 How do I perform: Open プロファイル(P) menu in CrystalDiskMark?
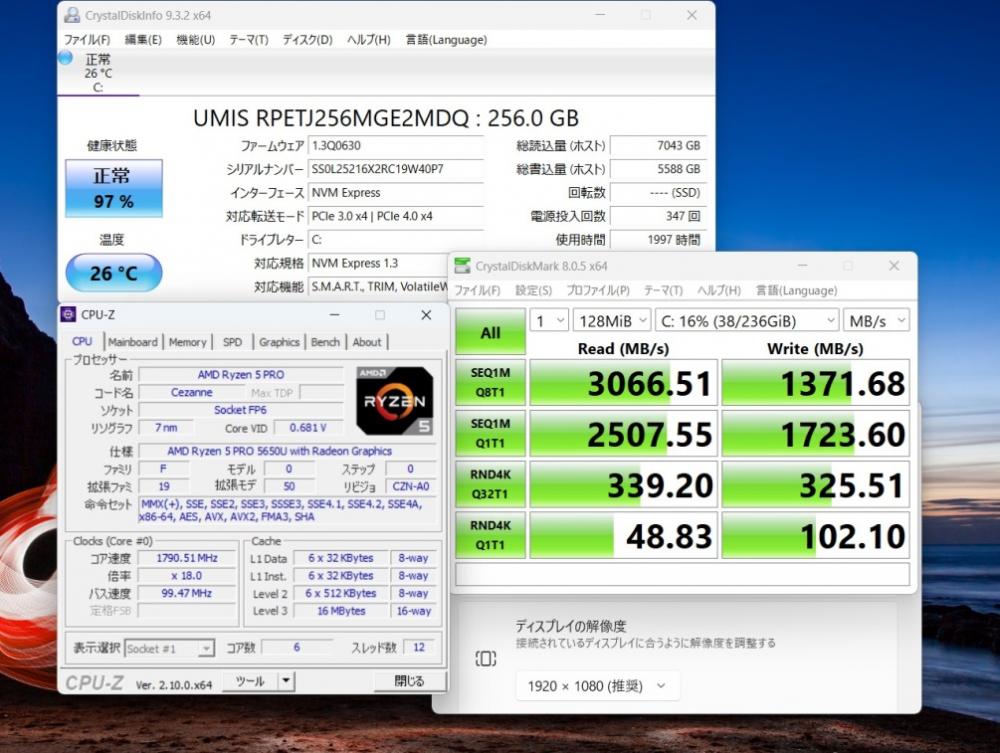point(598,291)
